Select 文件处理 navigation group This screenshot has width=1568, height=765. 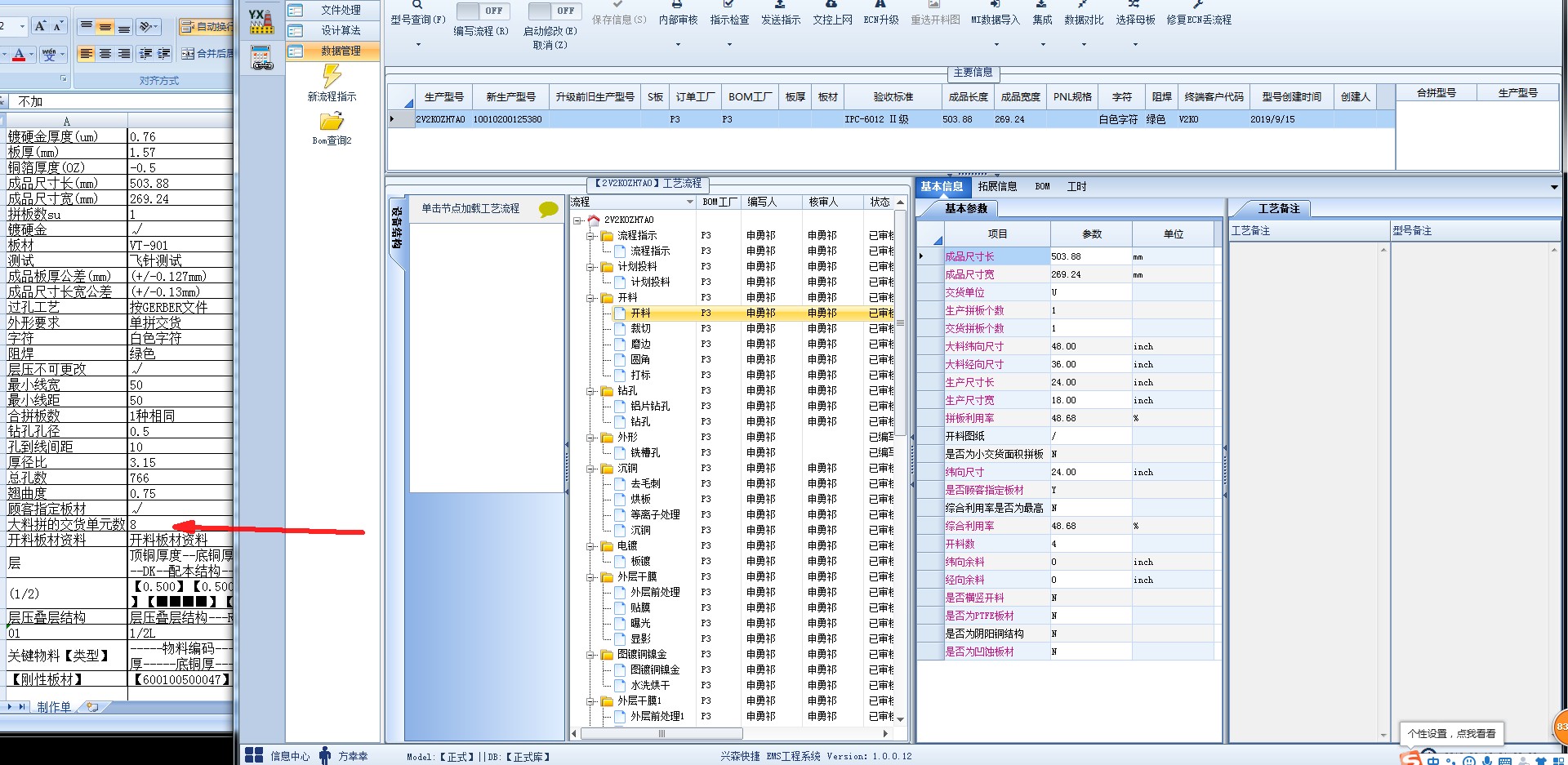pos(332,10)
